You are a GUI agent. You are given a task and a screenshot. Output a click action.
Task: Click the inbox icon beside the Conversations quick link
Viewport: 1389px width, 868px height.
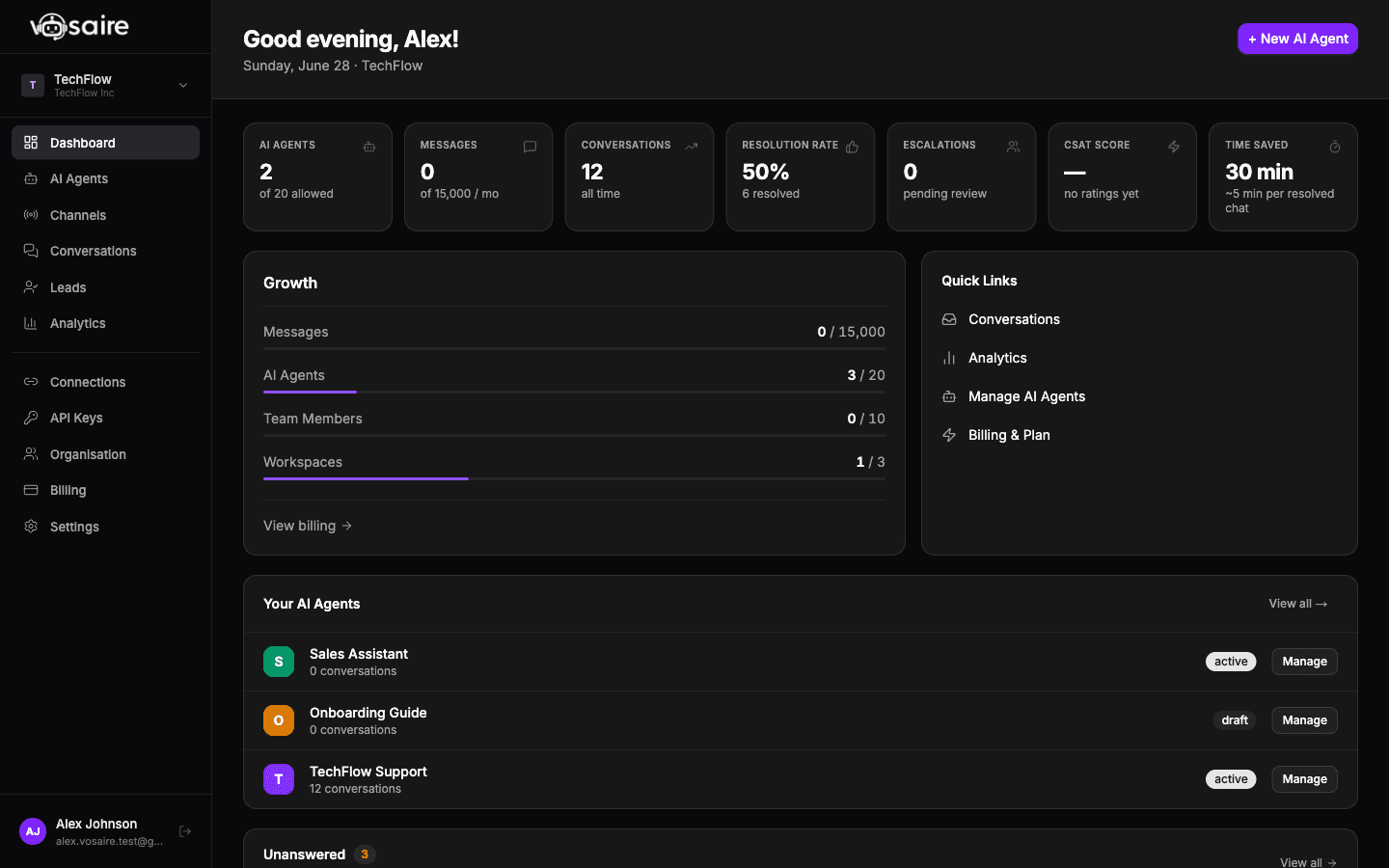pos(949,319)
